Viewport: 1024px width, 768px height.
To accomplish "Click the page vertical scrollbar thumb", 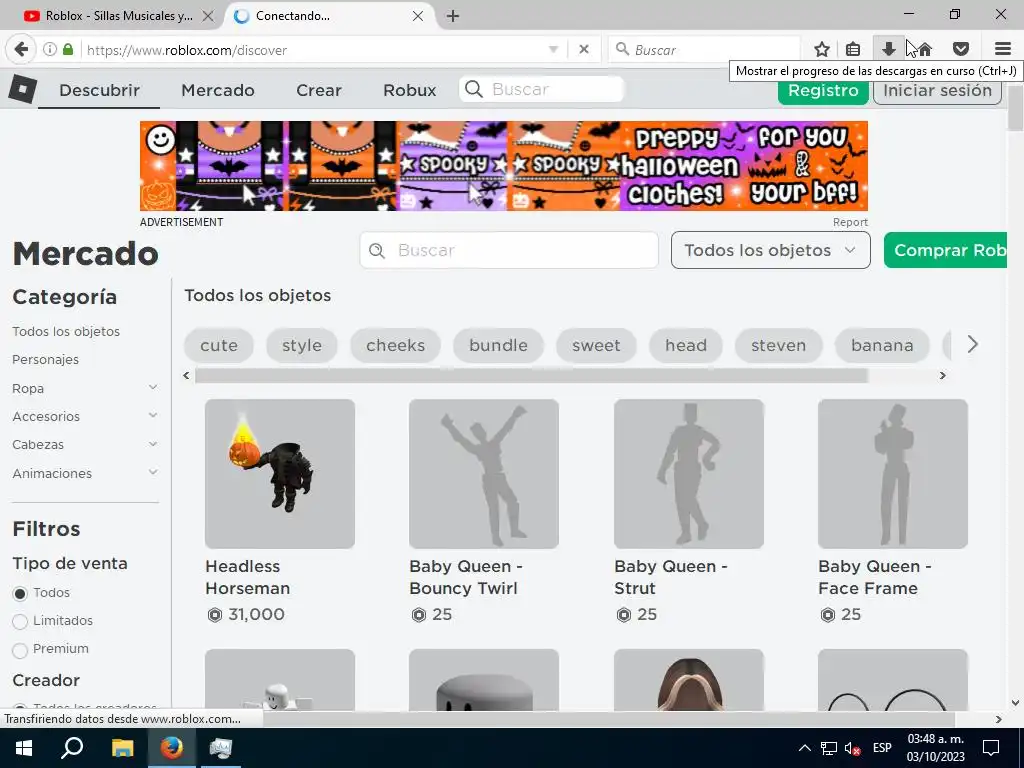I will click(x=1016, y=107).
